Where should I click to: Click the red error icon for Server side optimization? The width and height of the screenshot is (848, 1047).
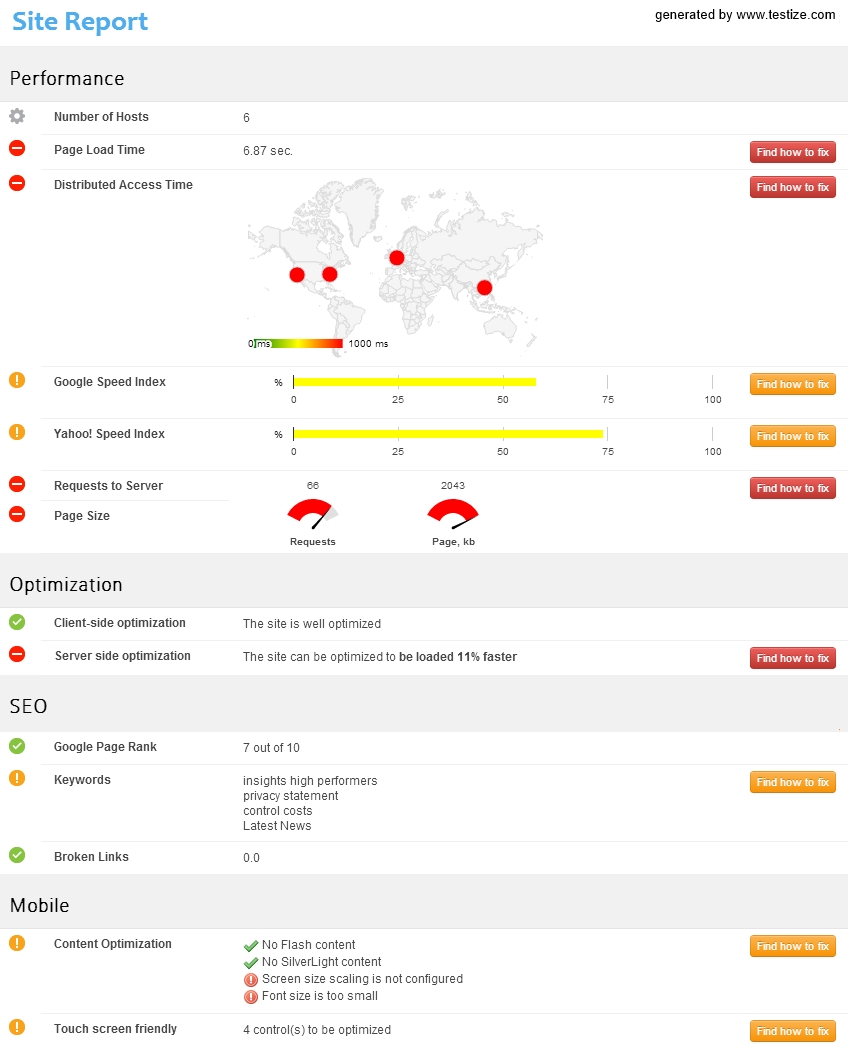click(x=17, y=654)
